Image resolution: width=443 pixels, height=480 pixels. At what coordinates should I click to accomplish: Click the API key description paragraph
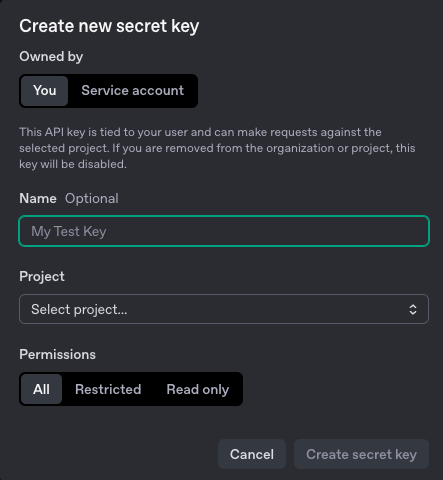(x=217, y=148)
